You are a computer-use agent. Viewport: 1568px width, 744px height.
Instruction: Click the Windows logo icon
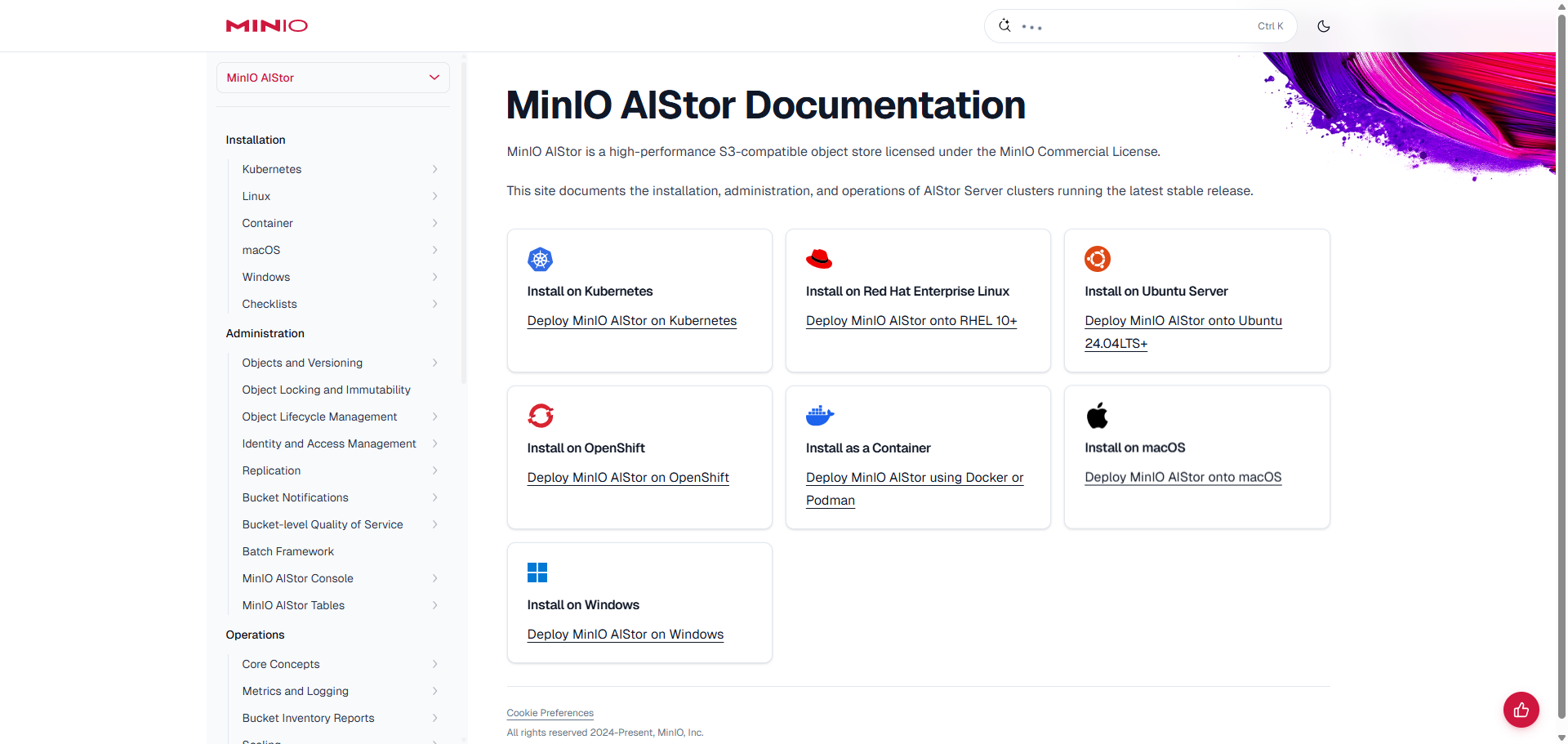coord(537,572)
